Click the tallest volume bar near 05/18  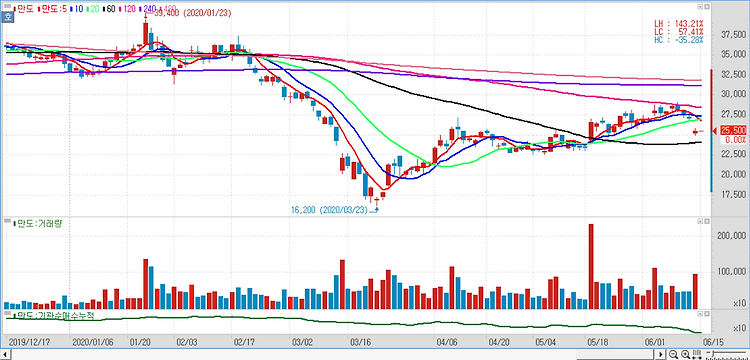591,266
